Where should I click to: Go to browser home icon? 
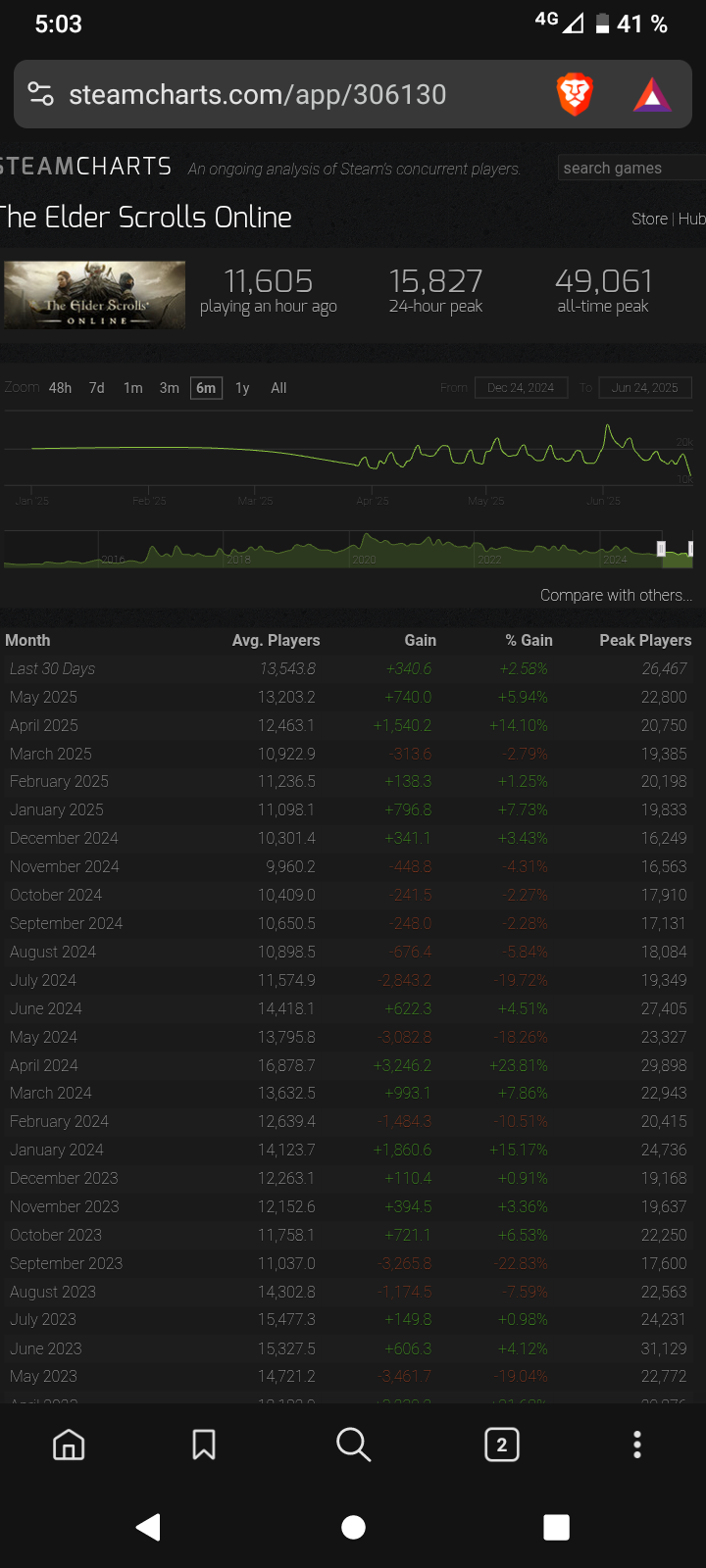(69, 1445)
